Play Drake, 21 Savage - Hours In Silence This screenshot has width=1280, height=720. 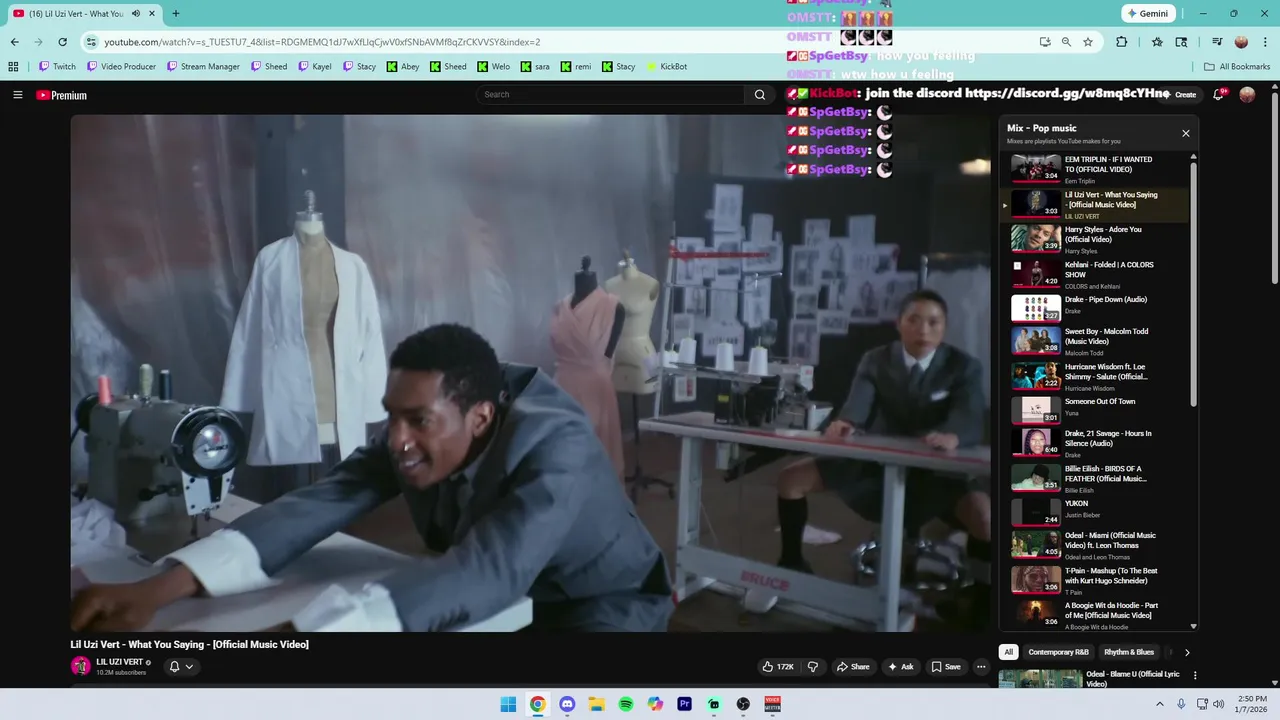pos(1095,443)
